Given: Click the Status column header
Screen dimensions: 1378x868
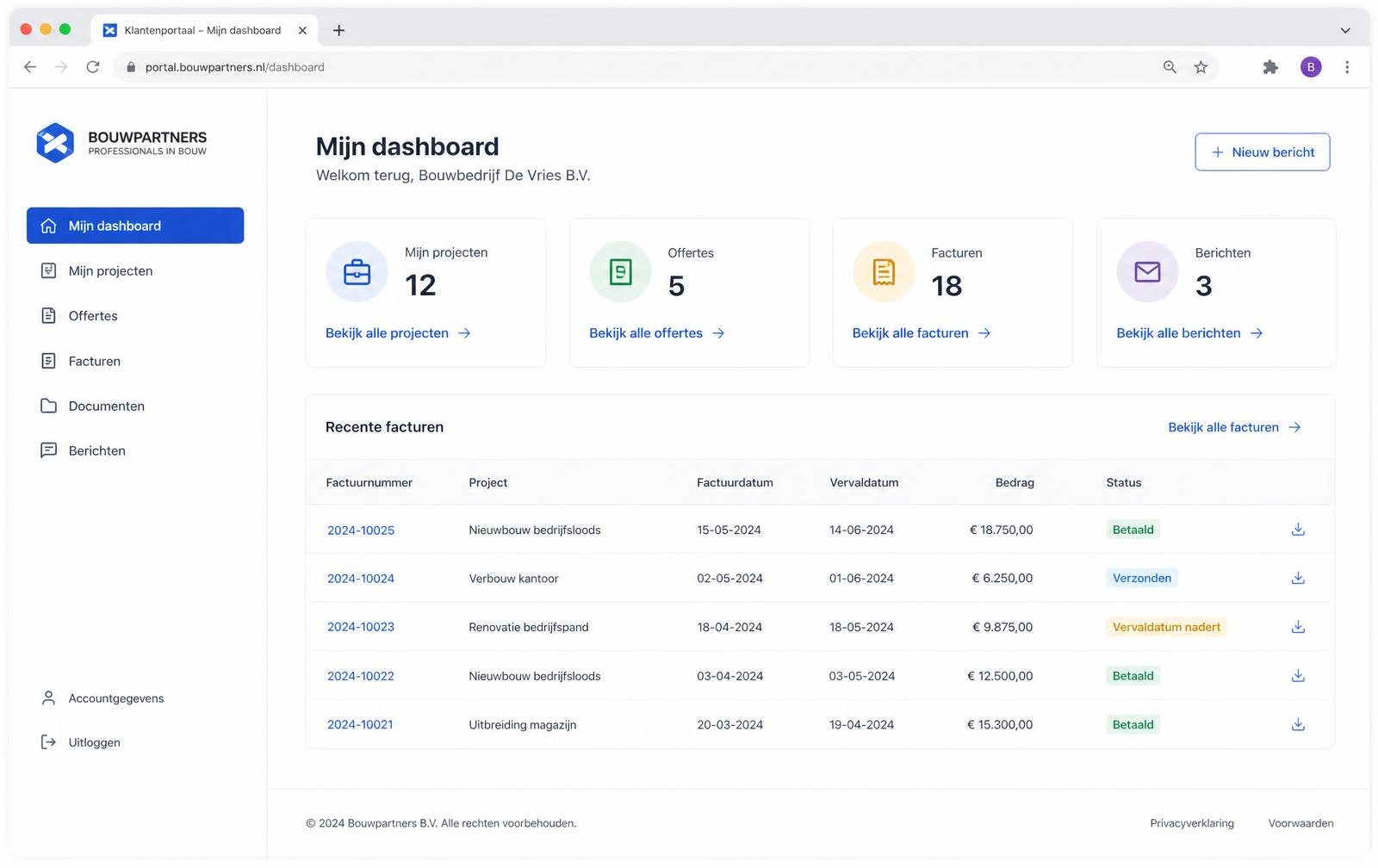Looking at the screenshot, I should pyautogui.click(x=1124, y=482).
